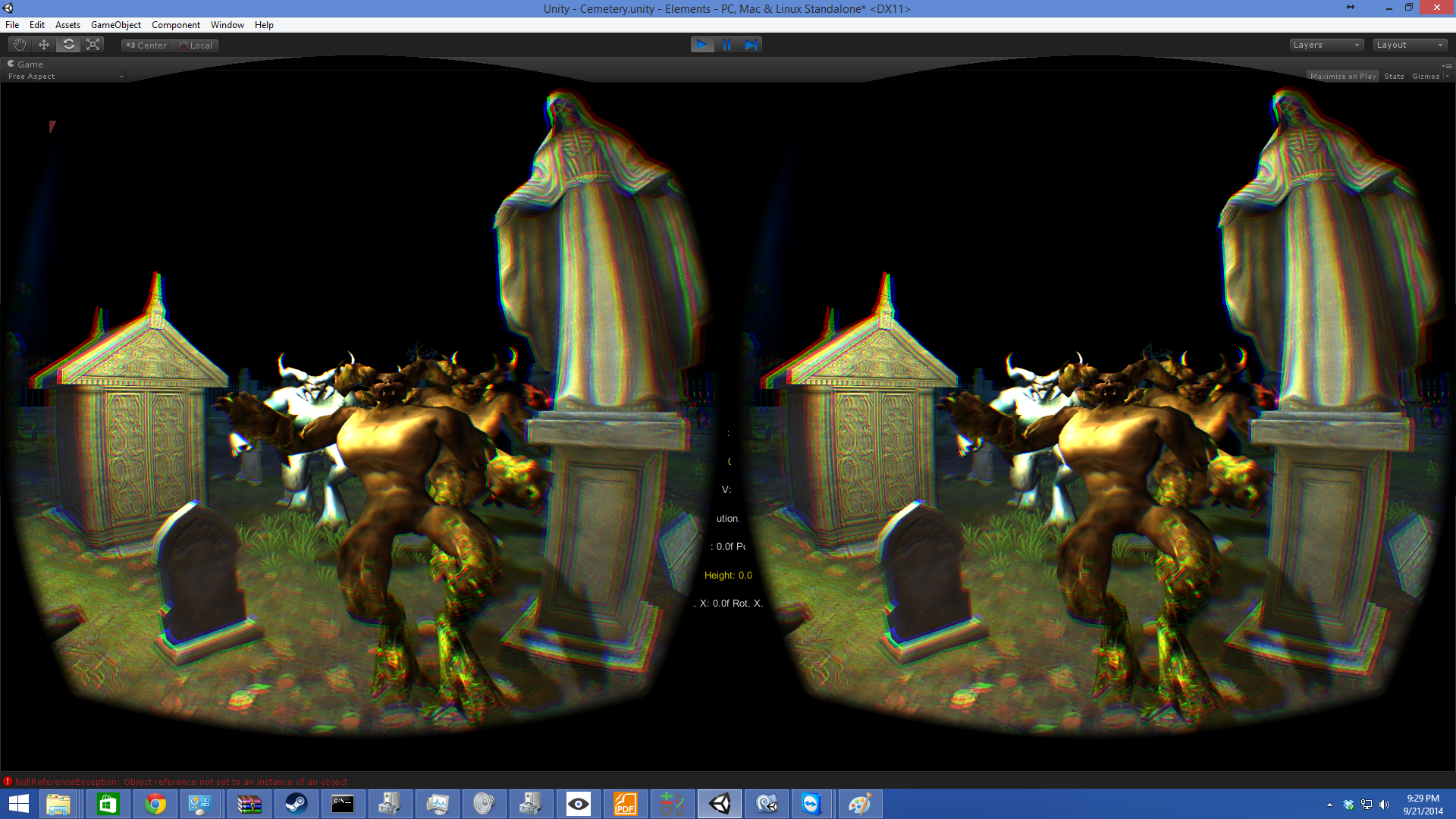Click the NullReferenceException error message
Image resolution: width=1456 pixels, height=819 pixels.
pyautogui.click(x=180, y=782)
